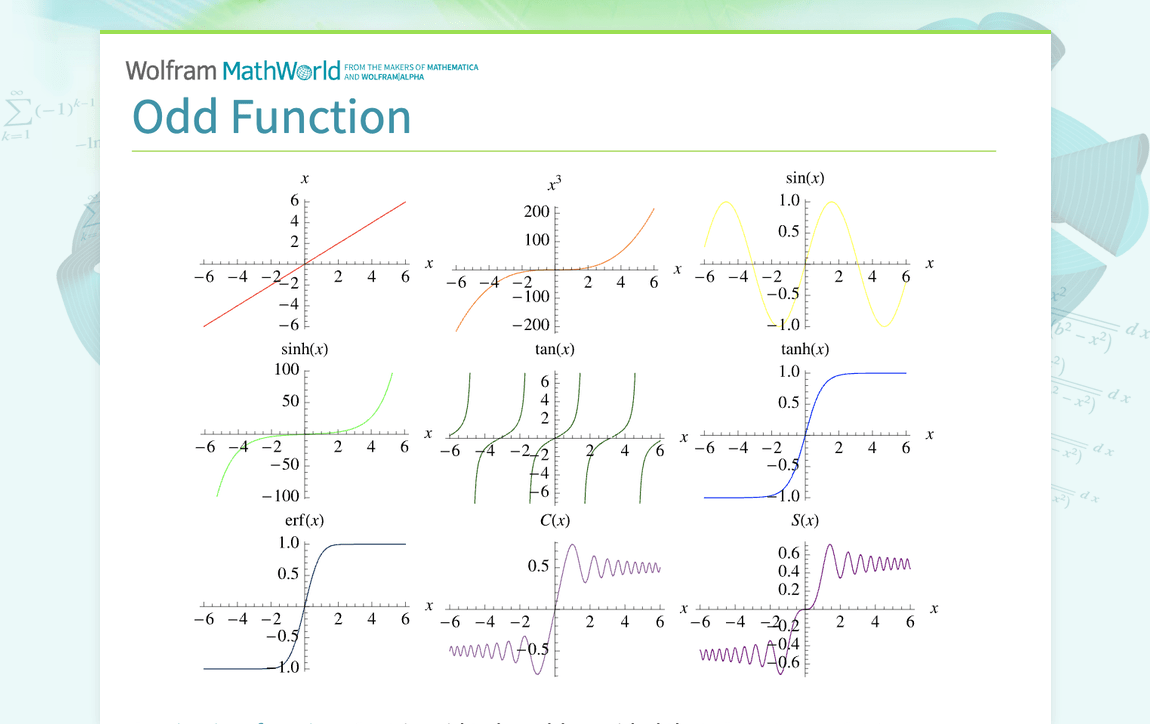Click the red linear x plot

point(304,263)
